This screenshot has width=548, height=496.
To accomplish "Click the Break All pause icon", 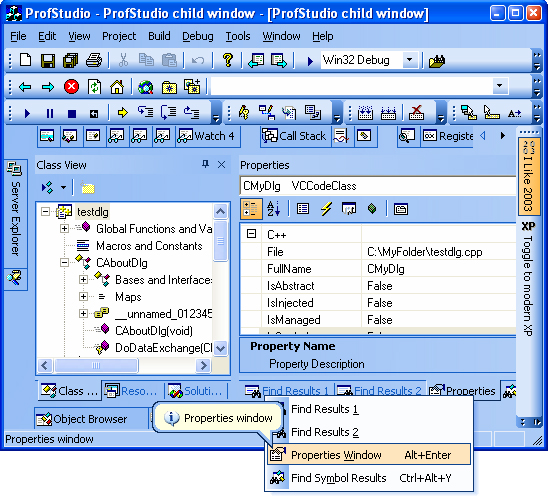I will [x=50, y=113].
